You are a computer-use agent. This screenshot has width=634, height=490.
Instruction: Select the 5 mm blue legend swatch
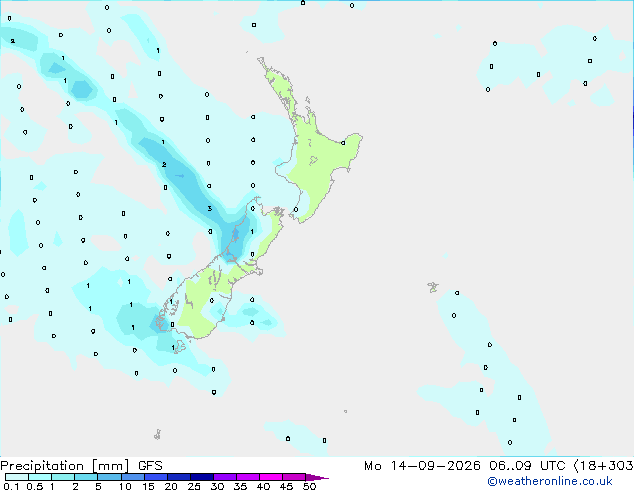tap(109, 477)
